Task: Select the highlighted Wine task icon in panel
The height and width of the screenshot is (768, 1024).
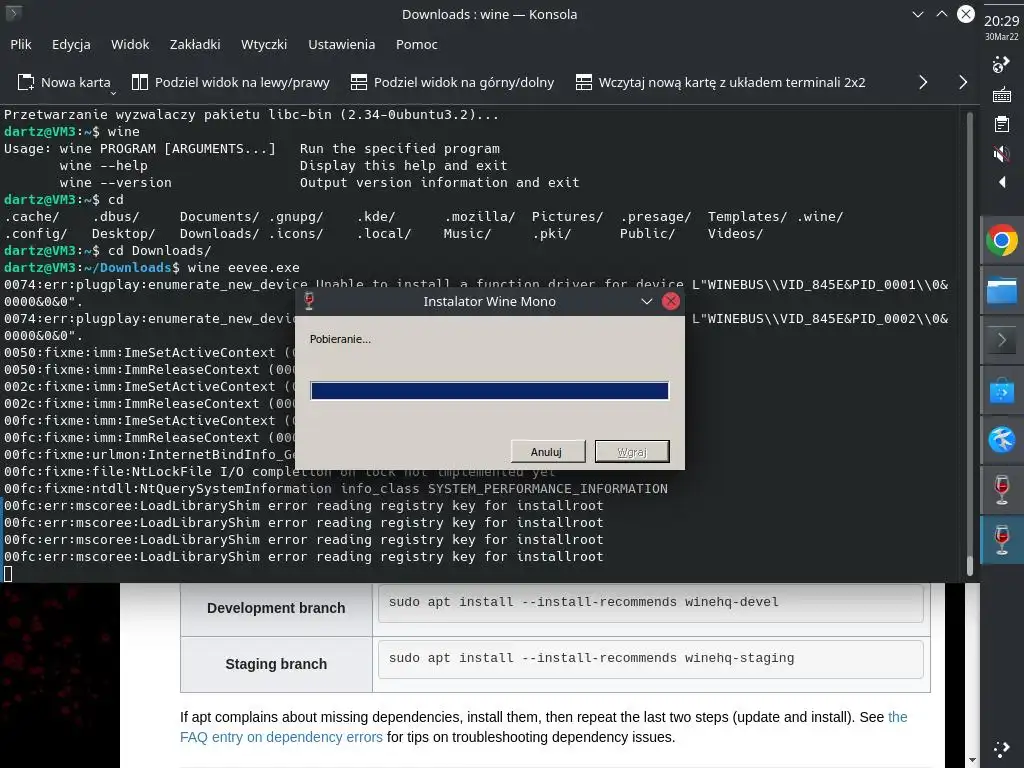Action: point(1002,541)
